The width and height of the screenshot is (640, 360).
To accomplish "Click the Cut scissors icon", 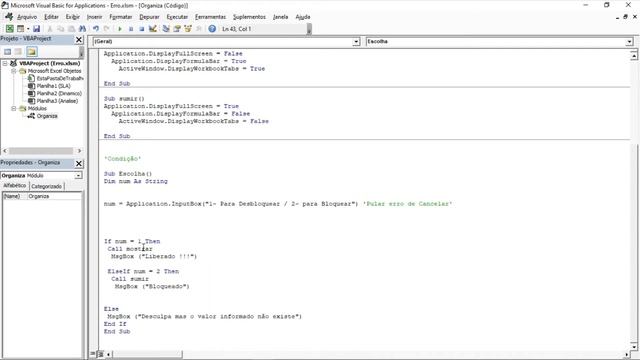I will 50,29.
